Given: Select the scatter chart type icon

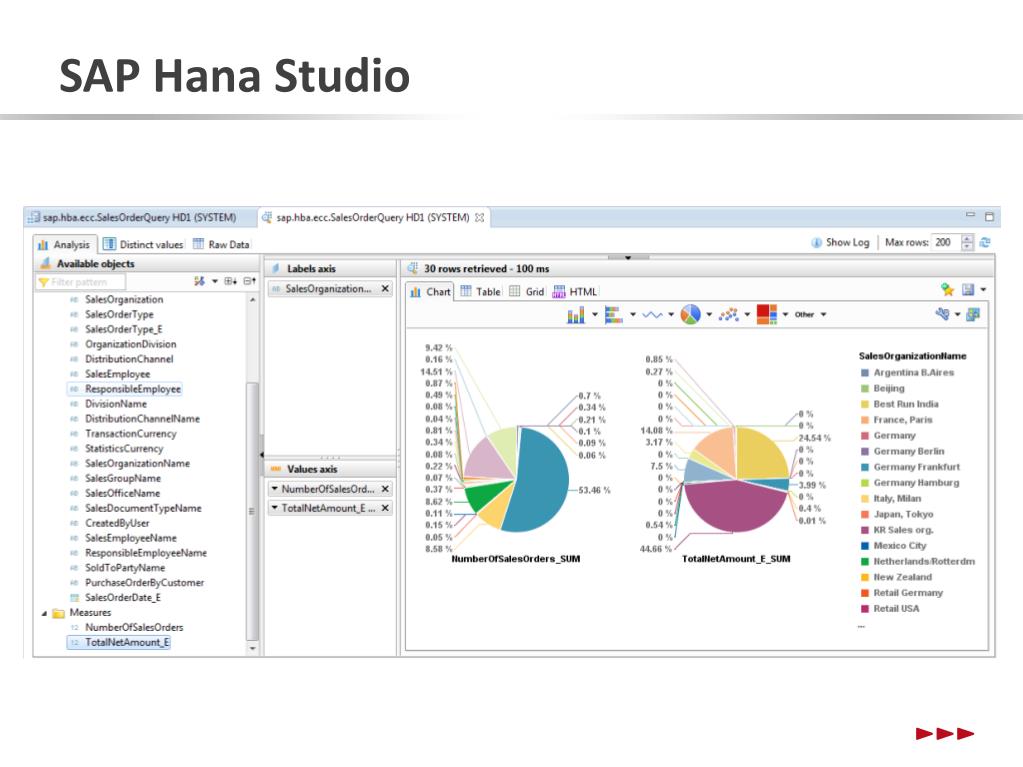Looking at the screenshot, I should click(728, 315).
